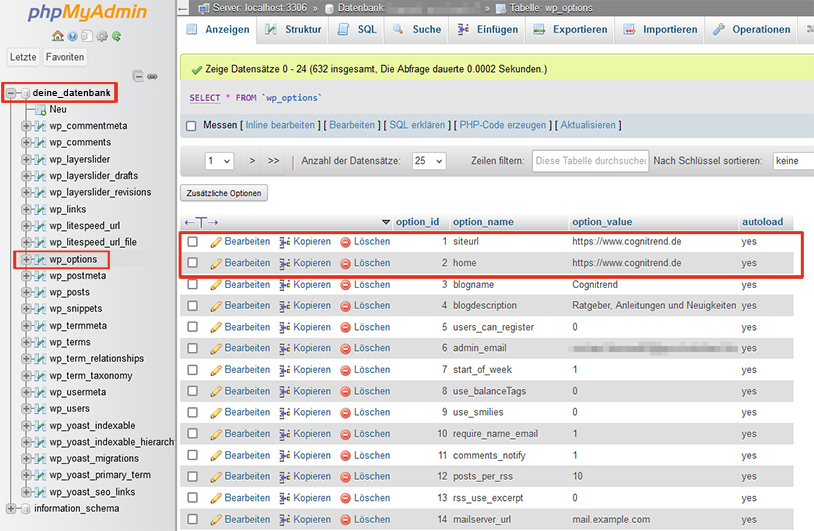The image size is (814, 531).
Task: Expand the information_schema database node
Action: [x=11, y=508]
